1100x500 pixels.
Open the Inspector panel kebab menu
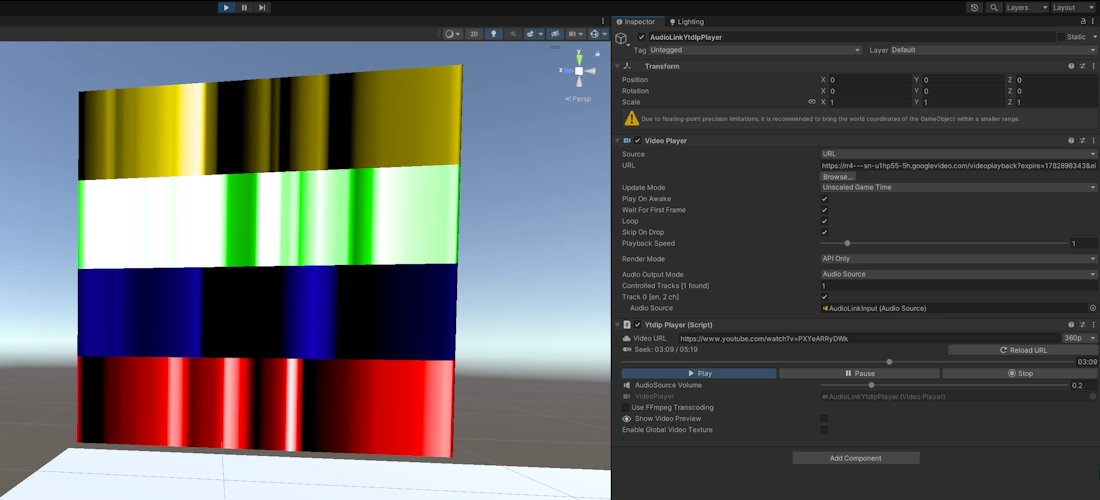(1094, 22)
